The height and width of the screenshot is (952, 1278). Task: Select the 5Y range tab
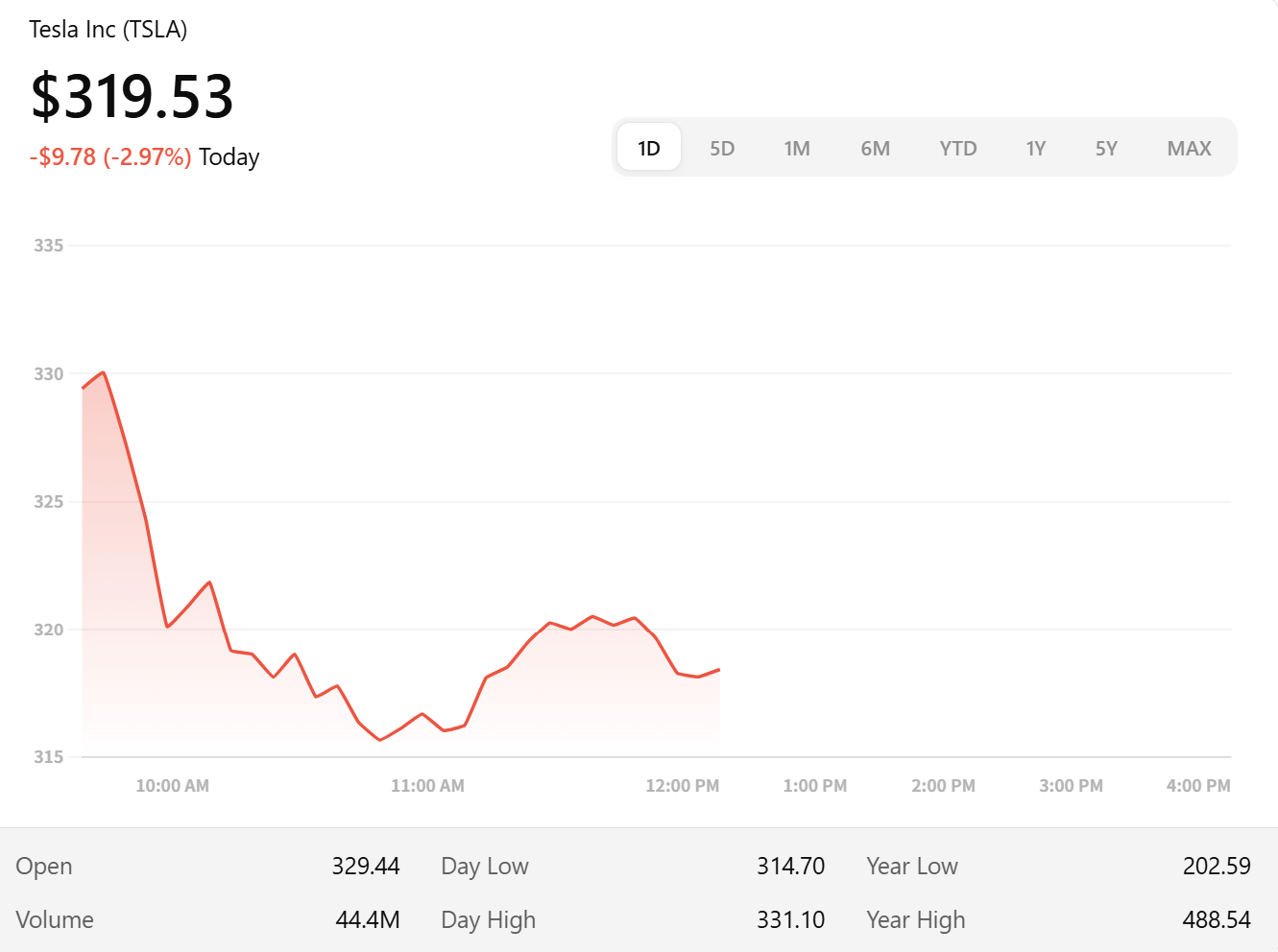1106,148
